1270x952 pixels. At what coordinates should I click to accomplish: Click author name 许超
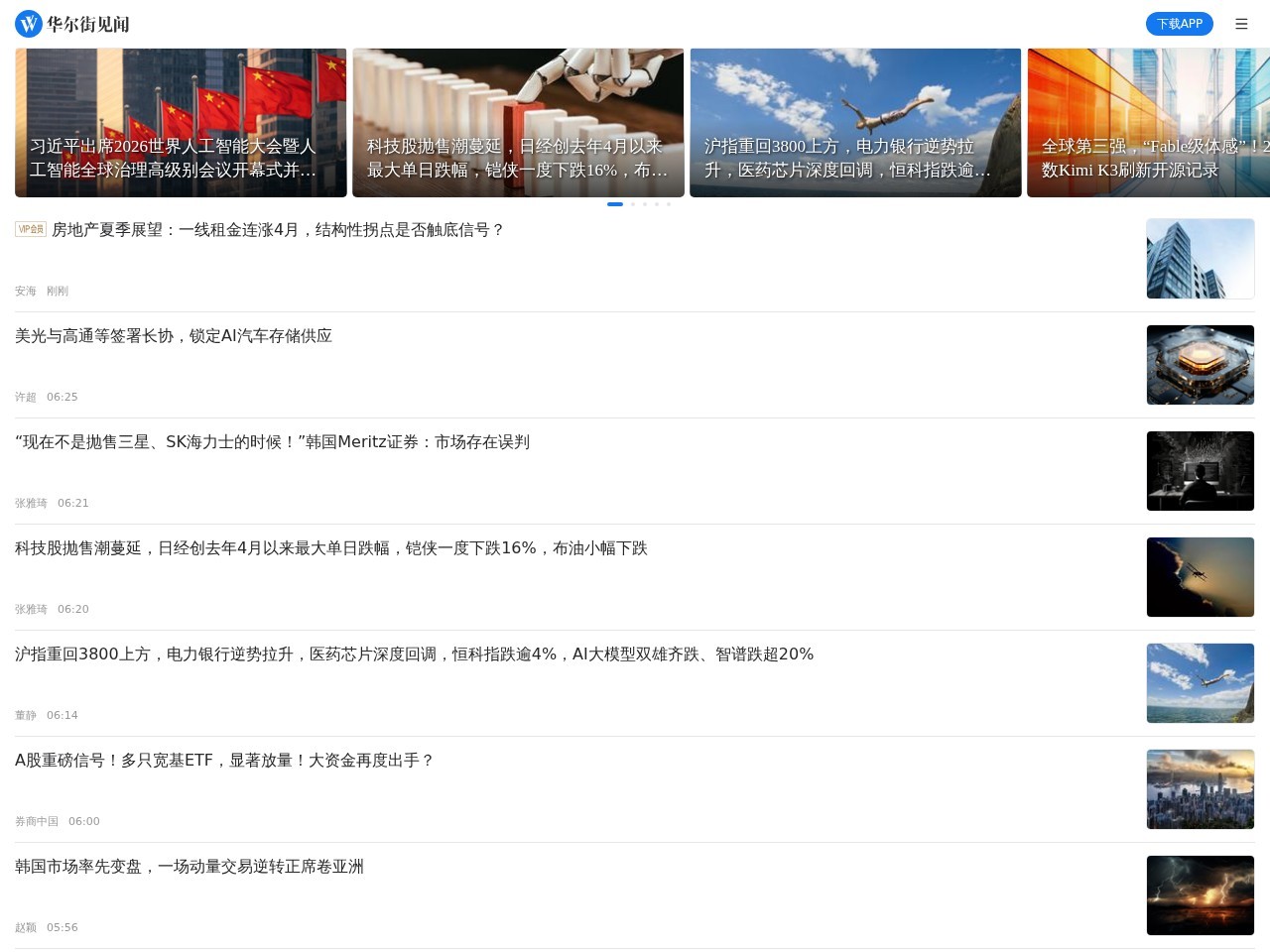coord(26,397)
